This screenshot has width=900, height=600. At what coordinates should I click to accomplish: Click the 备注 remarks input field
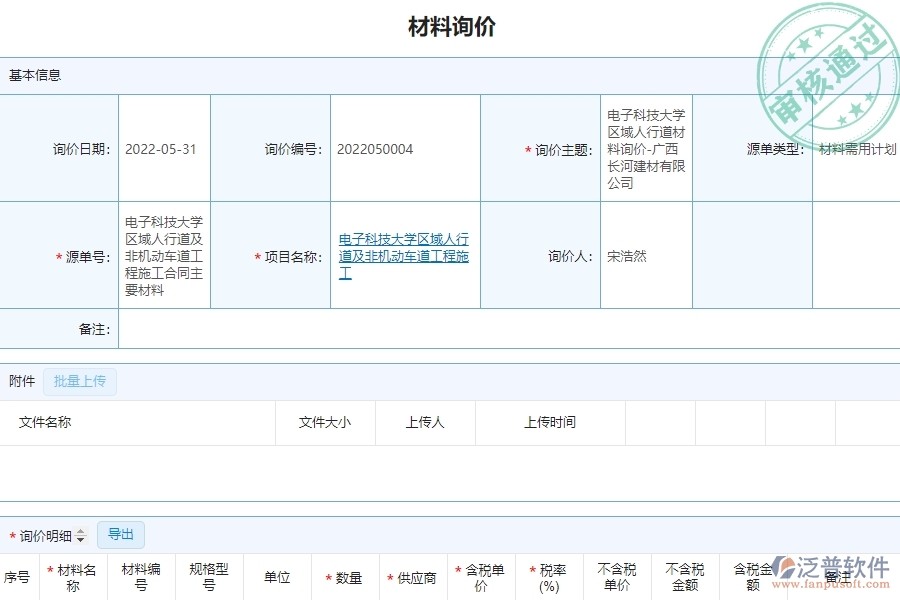(x=500, y=329)
